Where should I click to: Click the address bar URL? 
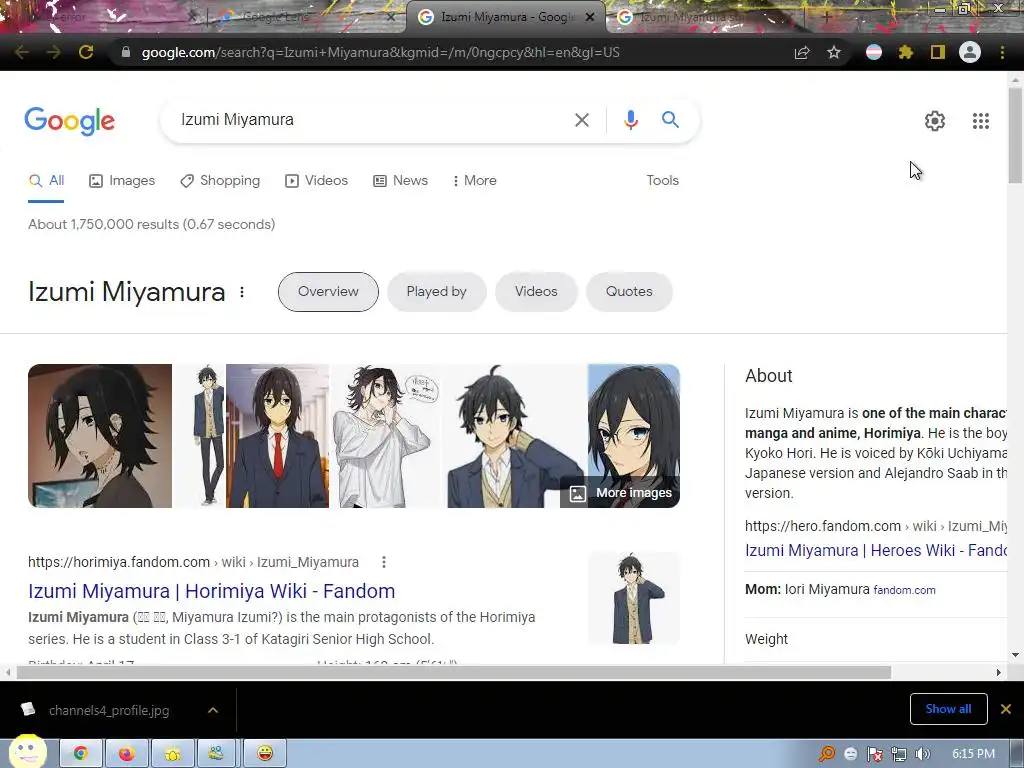click(380, 52)
